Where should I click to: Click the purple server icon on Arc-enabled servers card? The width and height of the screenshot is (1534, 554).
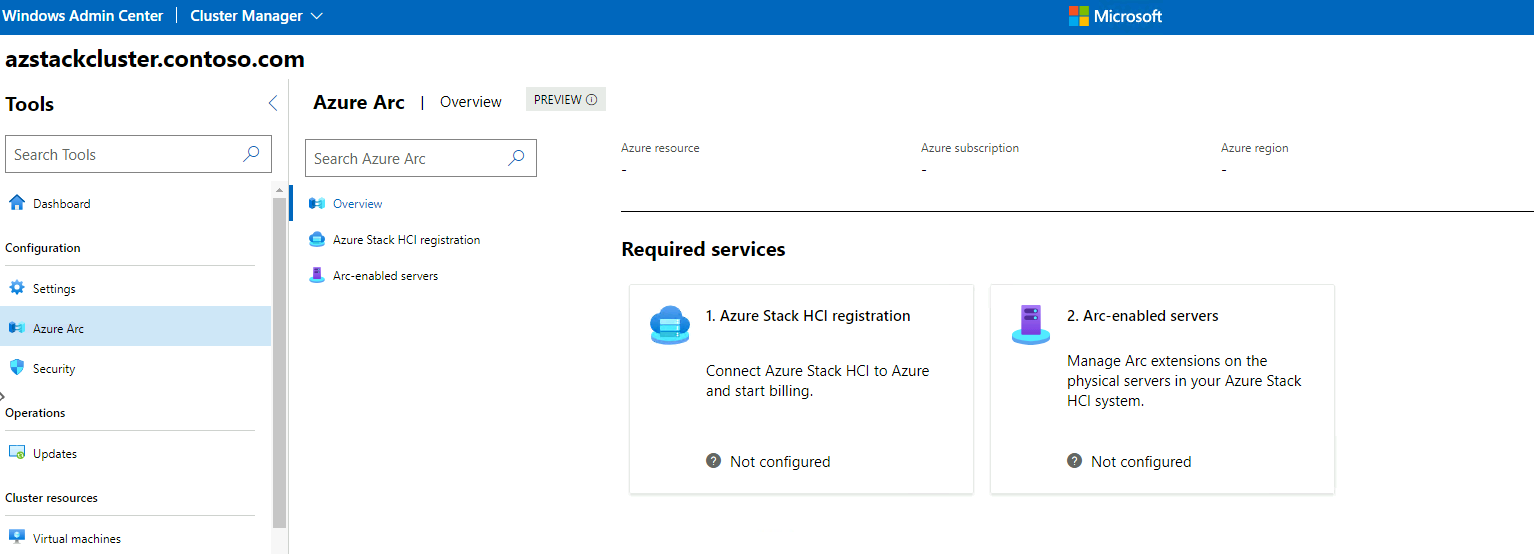pyautogui.click(x=1031, y=325)
